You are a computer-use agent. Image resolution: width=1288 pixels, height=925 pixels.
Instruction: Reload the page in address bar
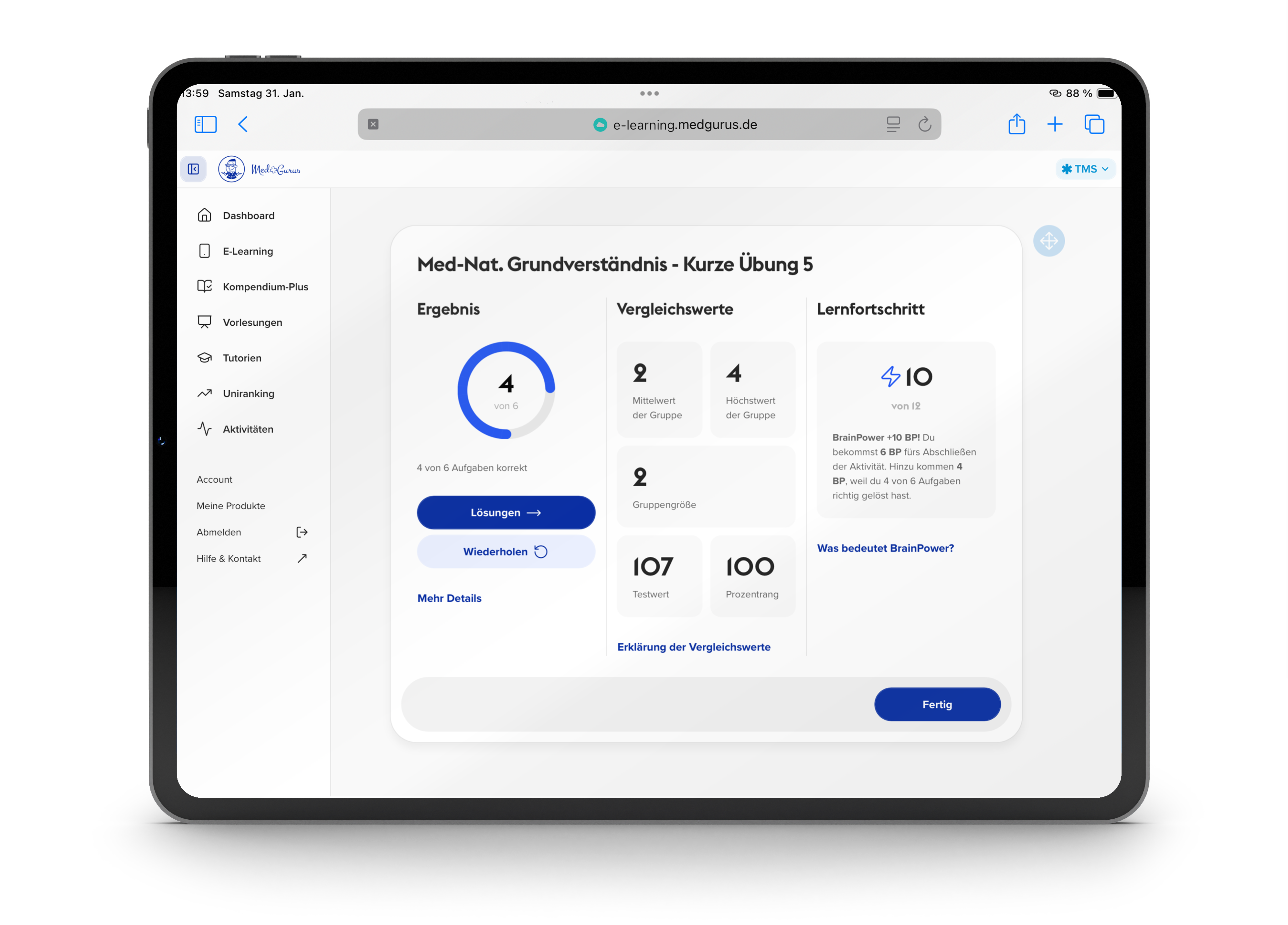click(924, 124)
